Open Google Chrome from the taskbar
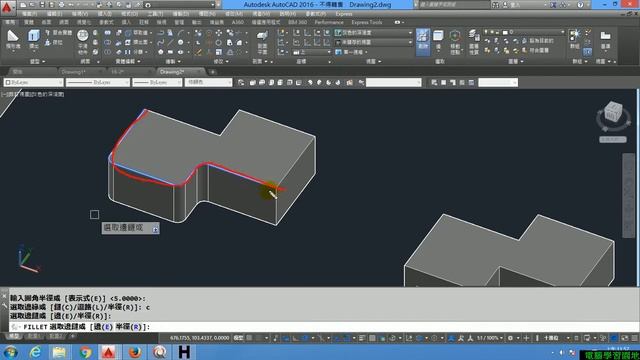Viewport: 640px width, 360px height. click(85, 352)
